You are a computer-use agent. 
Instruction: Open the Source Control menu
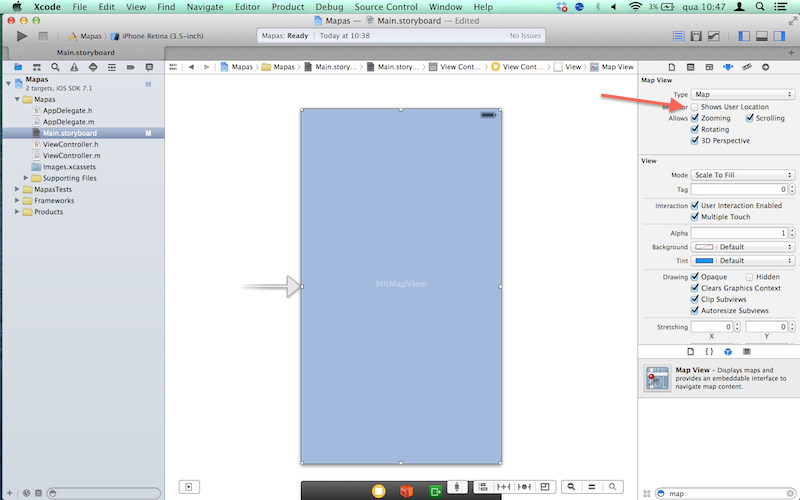tap(386, 7)
